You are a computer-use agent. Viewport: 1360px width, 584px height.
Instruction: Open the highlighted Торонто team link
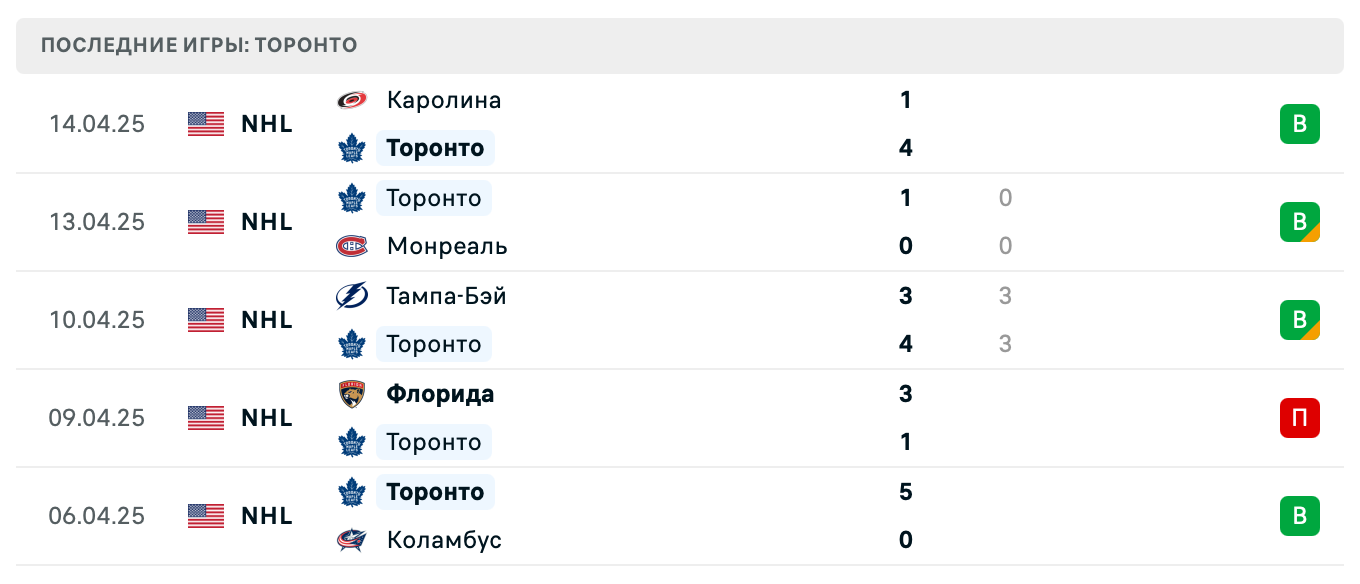(435, 148)
